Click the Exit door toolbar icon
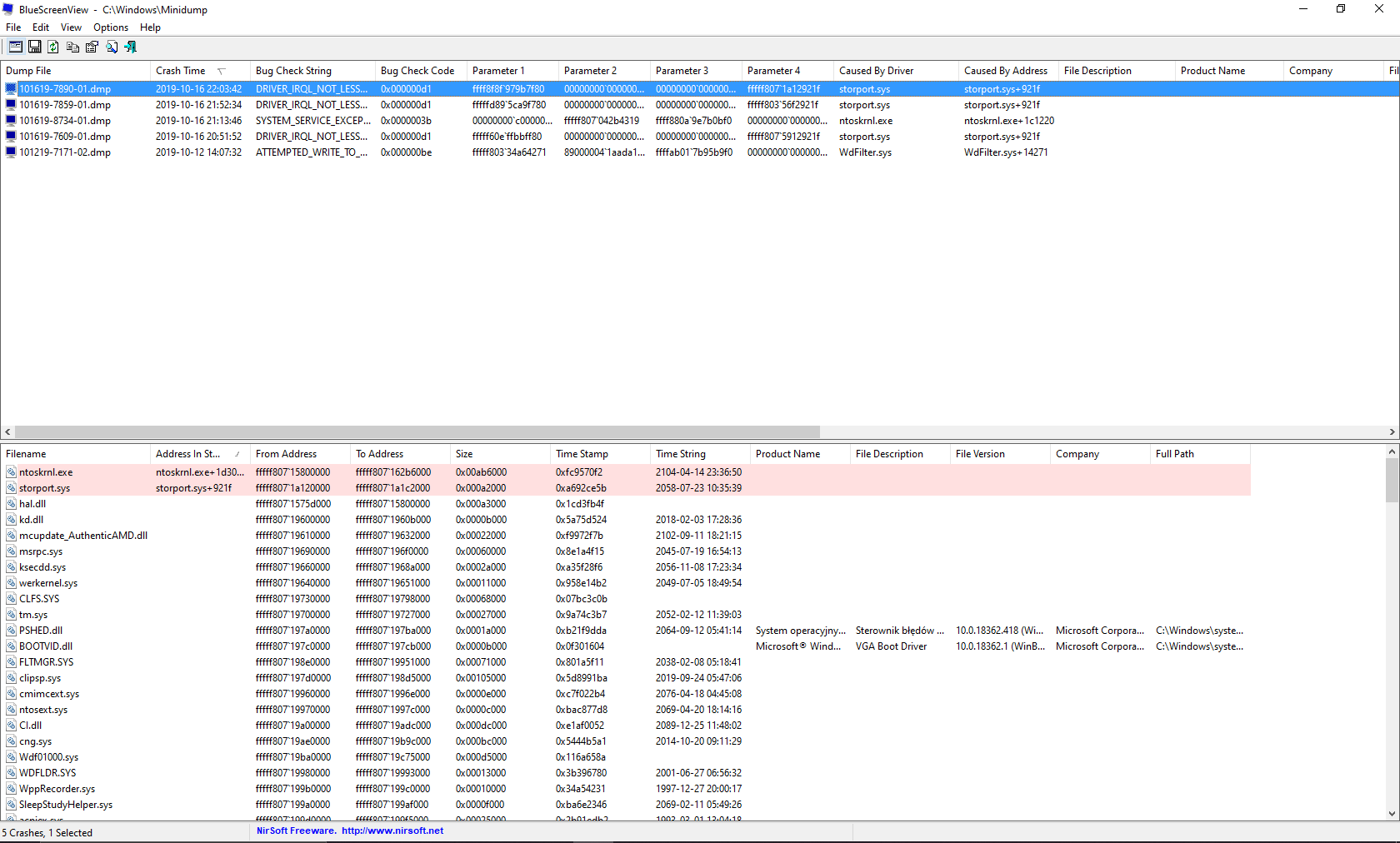This screenshot has width=1400, height=843. [131, 47]
